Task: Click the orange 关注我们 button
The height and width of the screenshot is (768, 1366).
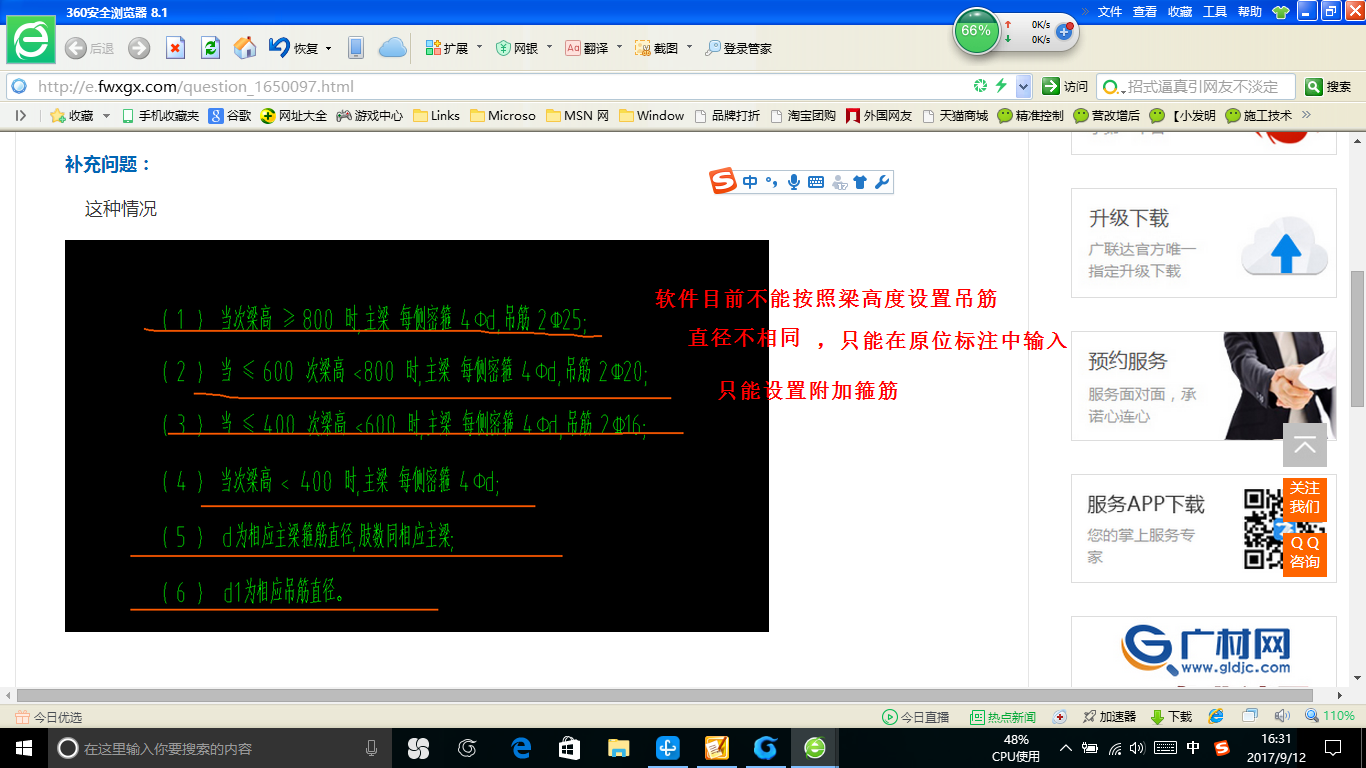Action: pyautogui.click(x=1305, y=498)
